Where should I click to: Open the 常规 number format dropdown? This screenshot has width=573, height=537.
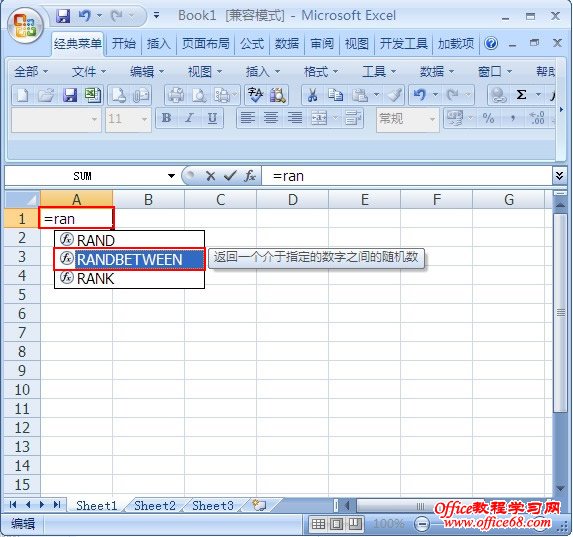(432, 119)
